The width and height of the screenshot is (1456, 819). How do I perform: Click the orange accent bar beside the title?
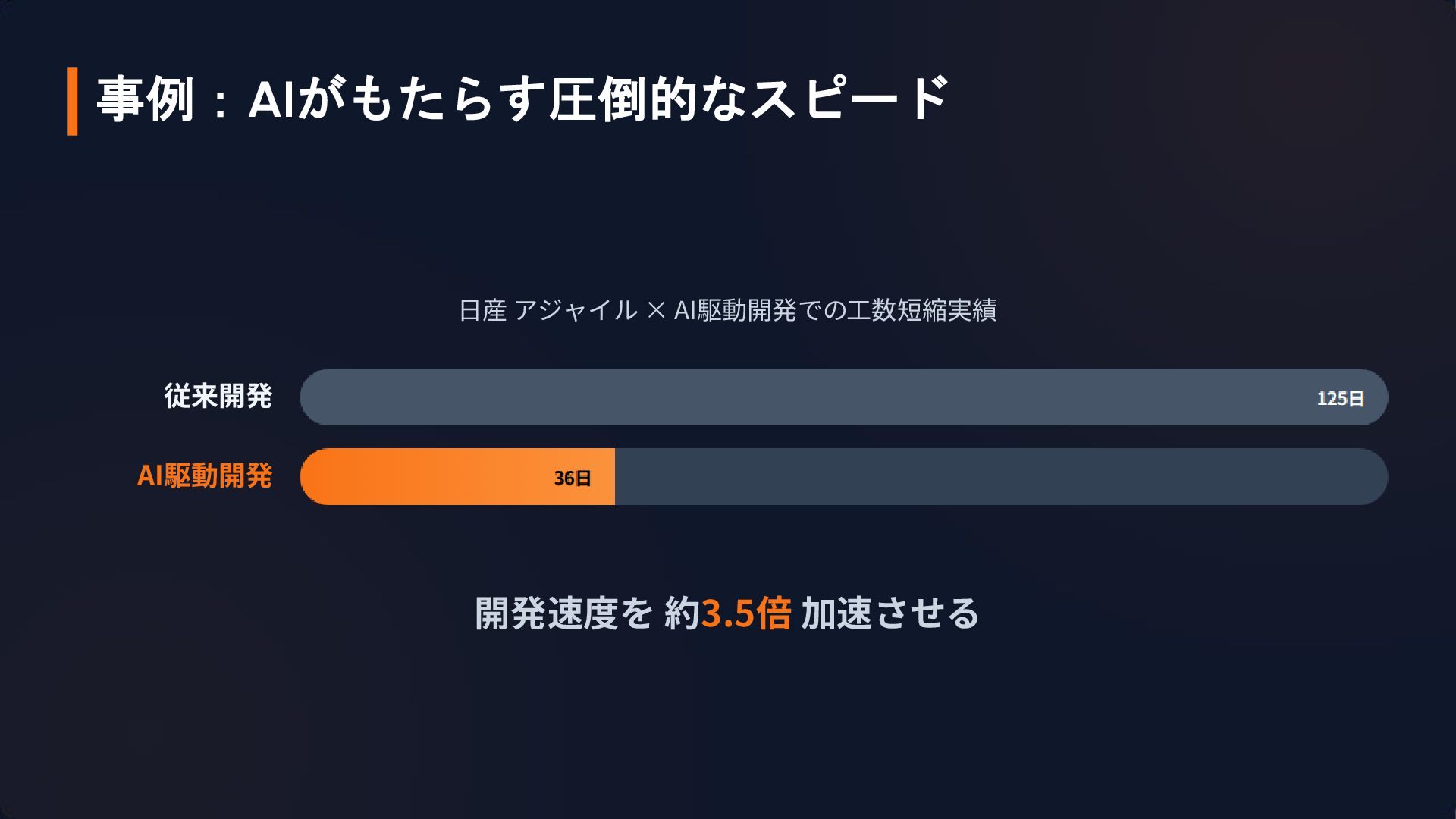coord(73,102)
